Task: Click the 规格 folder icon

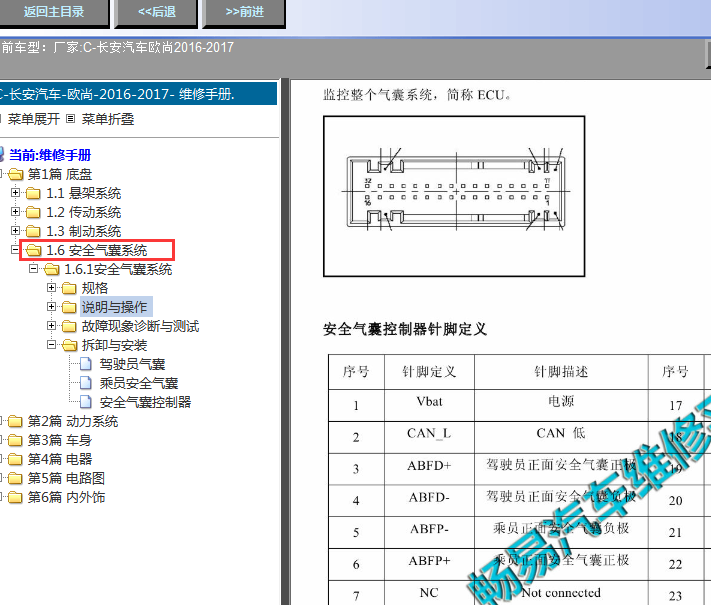Action: point(69,288)
